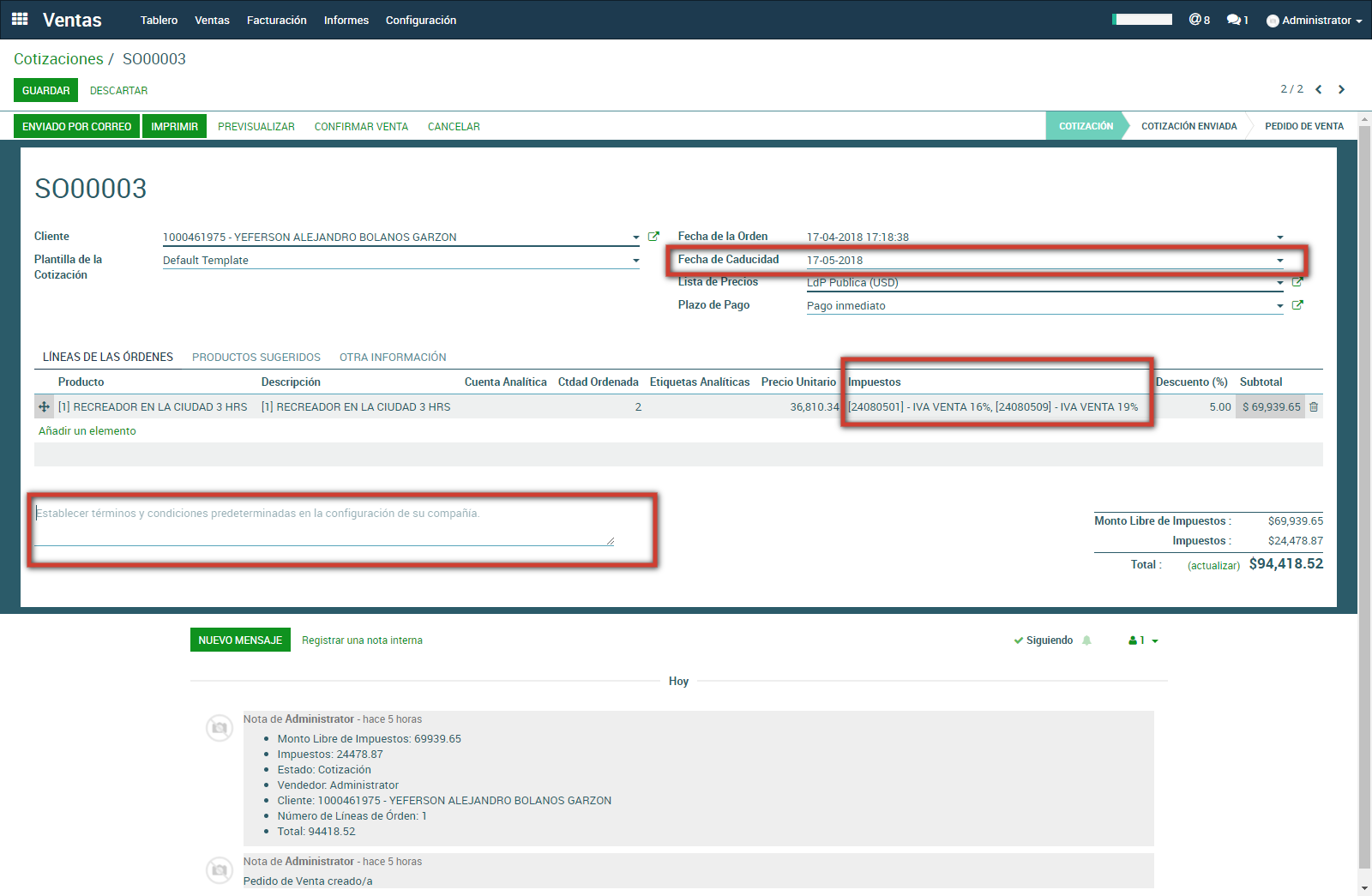The width and height of the screenshot is (1372, 896).
Task: Open the apps grid menu icon
Action: [20, 19]
